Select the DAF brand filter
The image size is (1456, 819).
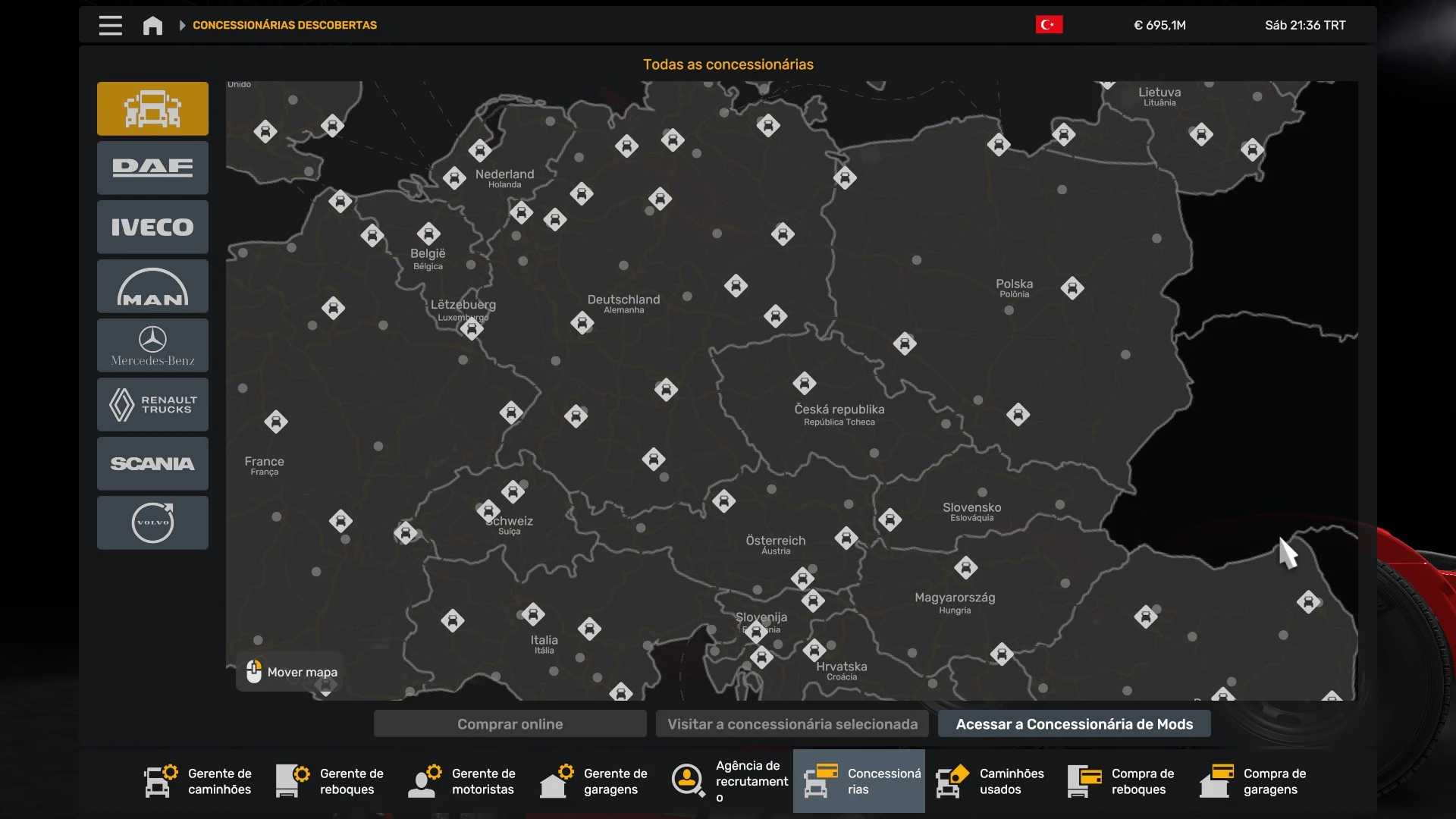152,168
